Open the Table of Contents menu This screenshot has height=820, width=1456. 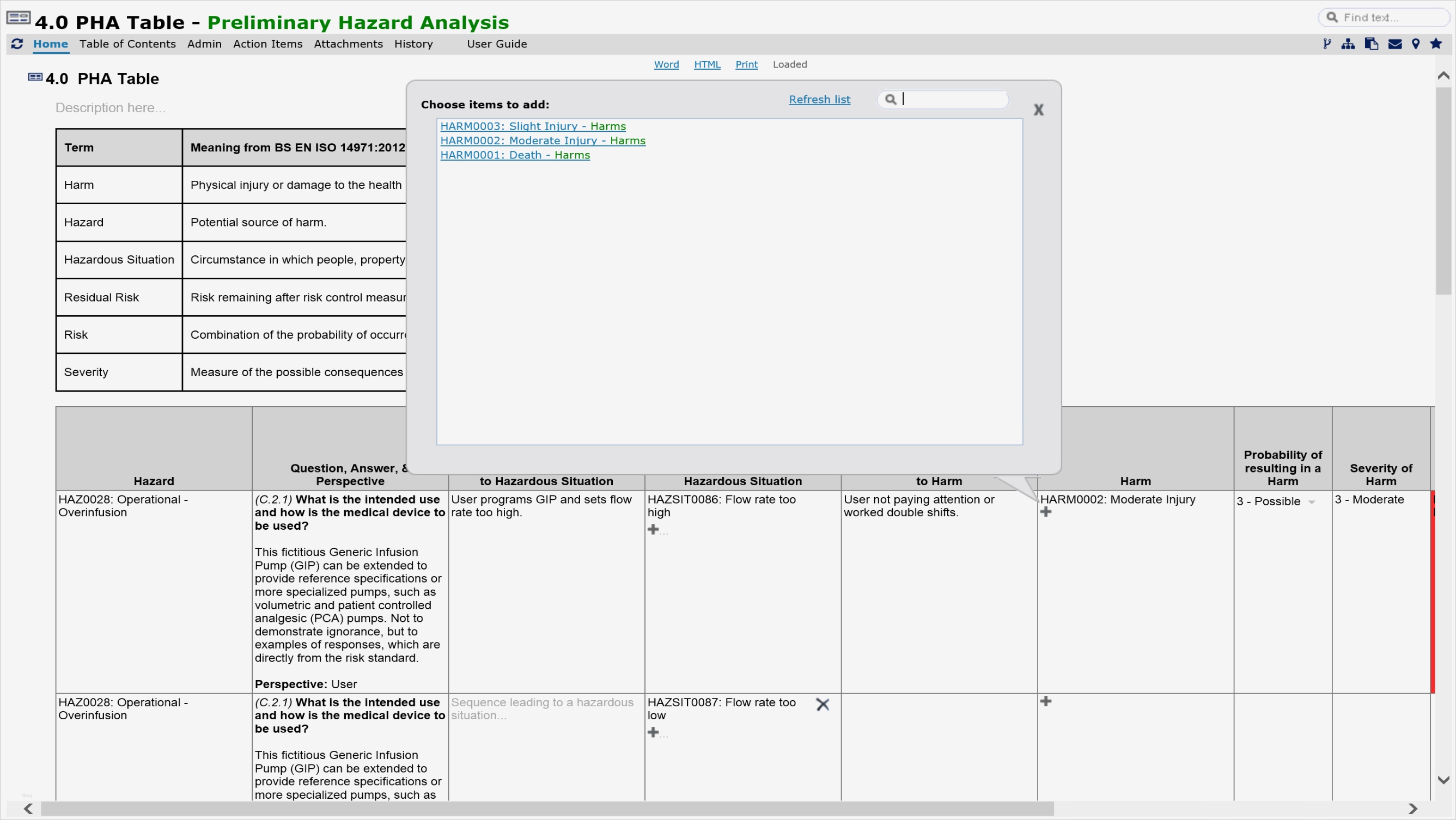127,44
